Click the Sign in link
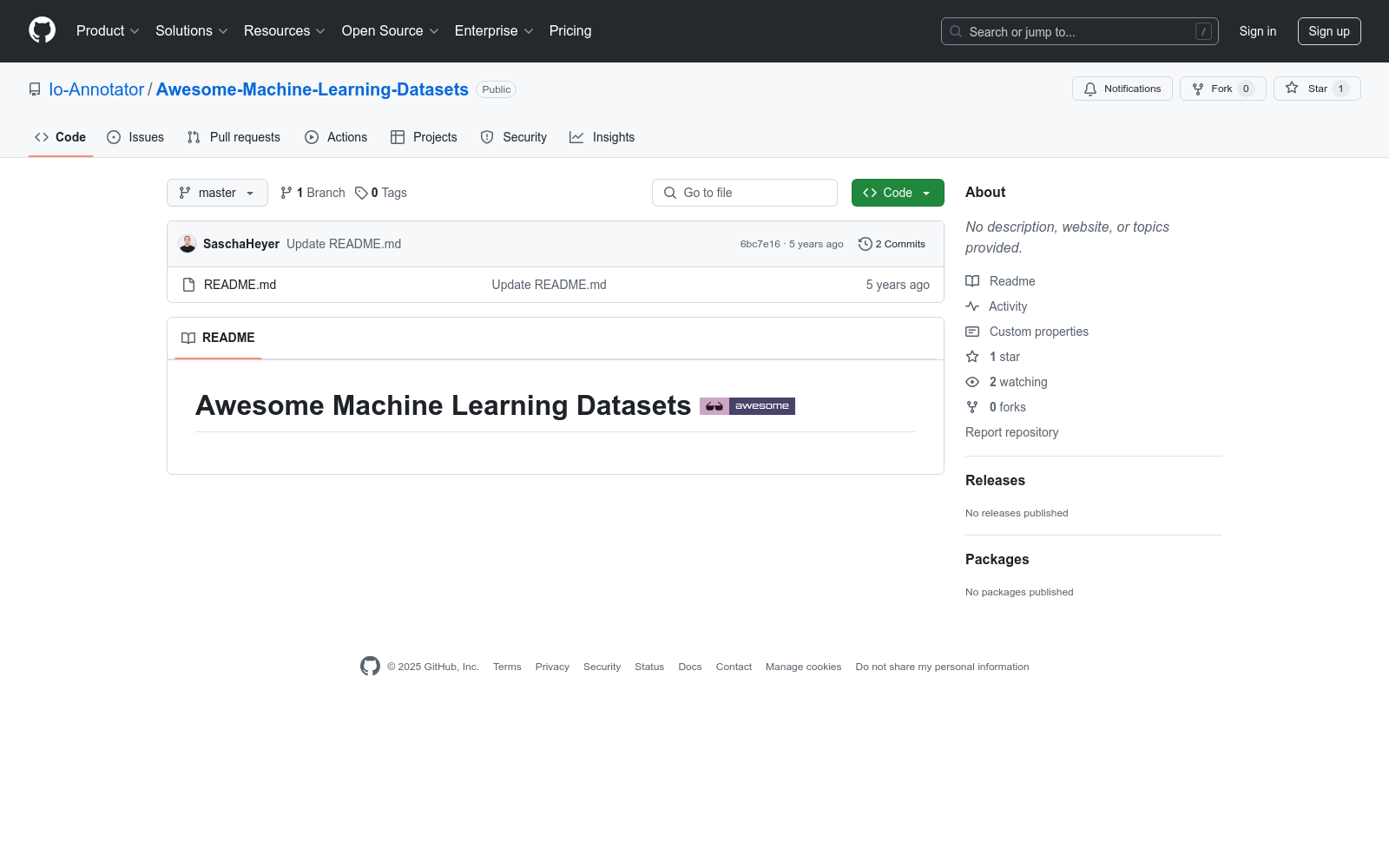This screenshot has width=1389, height=868. 1258,31
